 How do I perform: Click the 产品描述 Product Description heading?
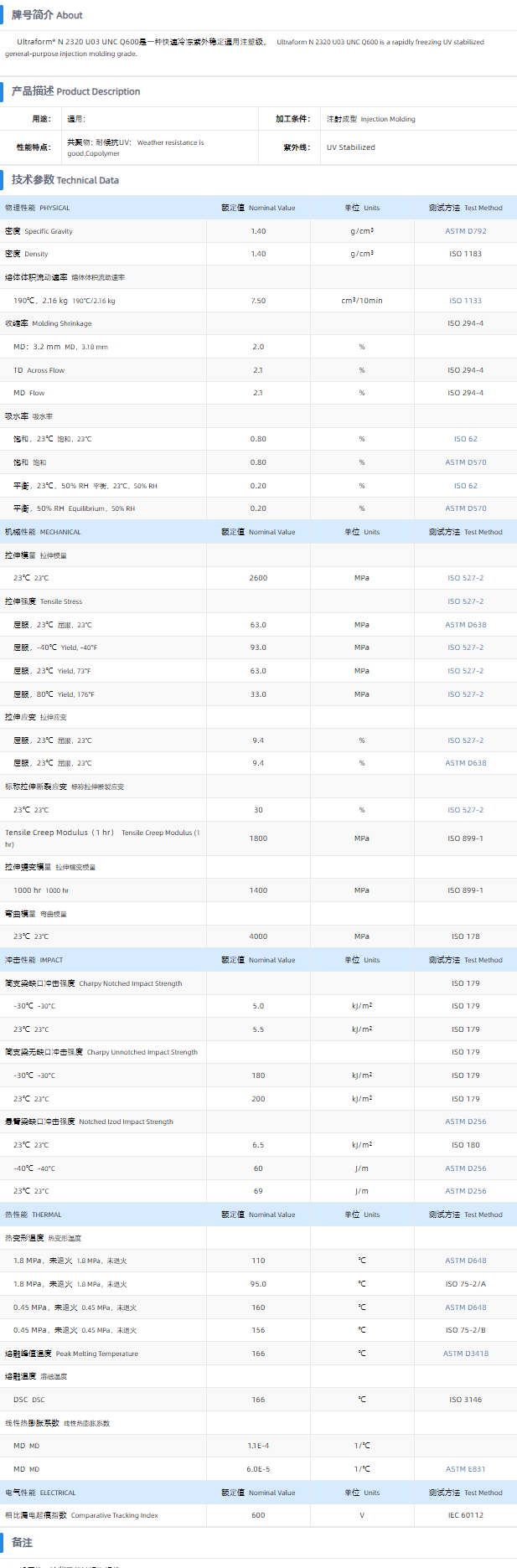tap(75, 91)
